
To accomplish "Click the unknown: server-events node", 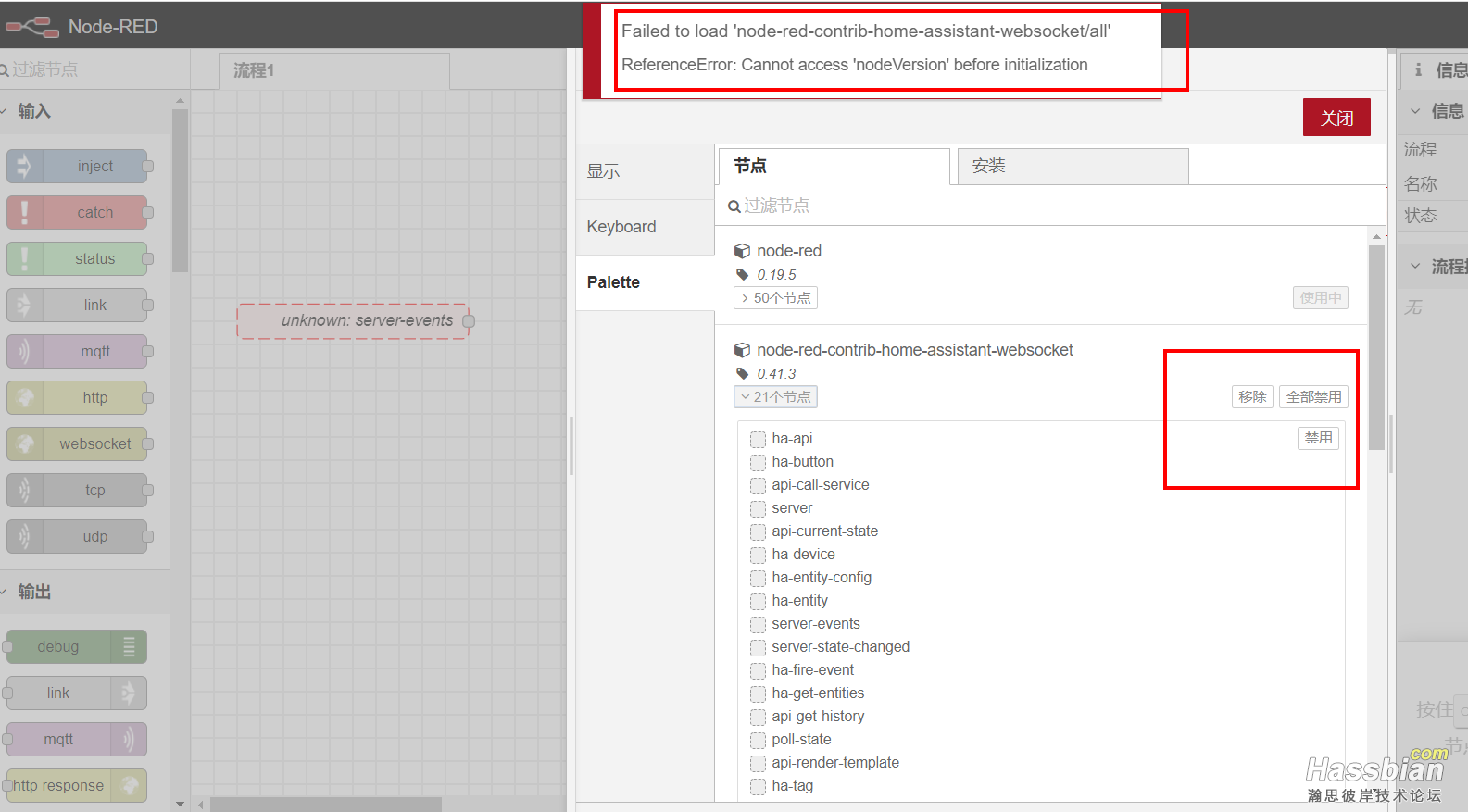I will [x=353, y=321].
